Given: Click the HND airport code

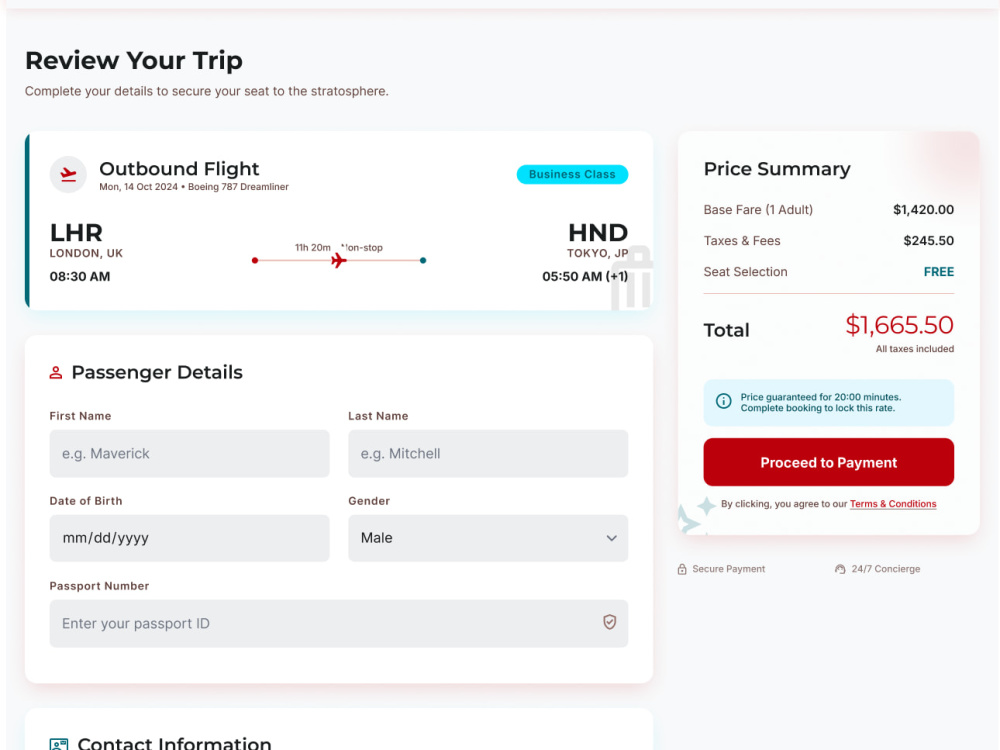Looking at the screenshot, I should click(x=598, y=233).
